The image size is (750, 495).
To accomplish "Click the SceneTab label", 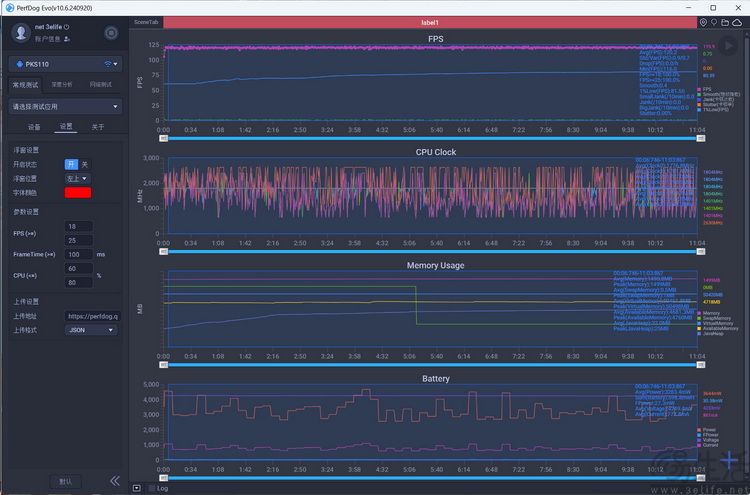I will pos(146,22).
